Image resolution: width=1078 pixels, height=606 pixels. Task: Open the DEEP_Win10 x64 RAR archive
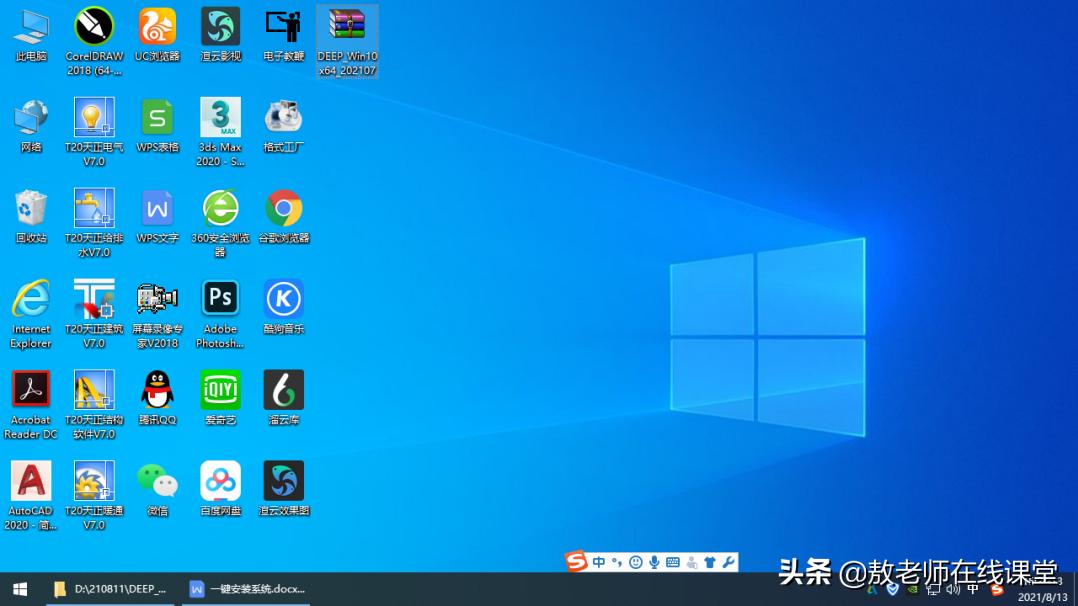(347, 23)
